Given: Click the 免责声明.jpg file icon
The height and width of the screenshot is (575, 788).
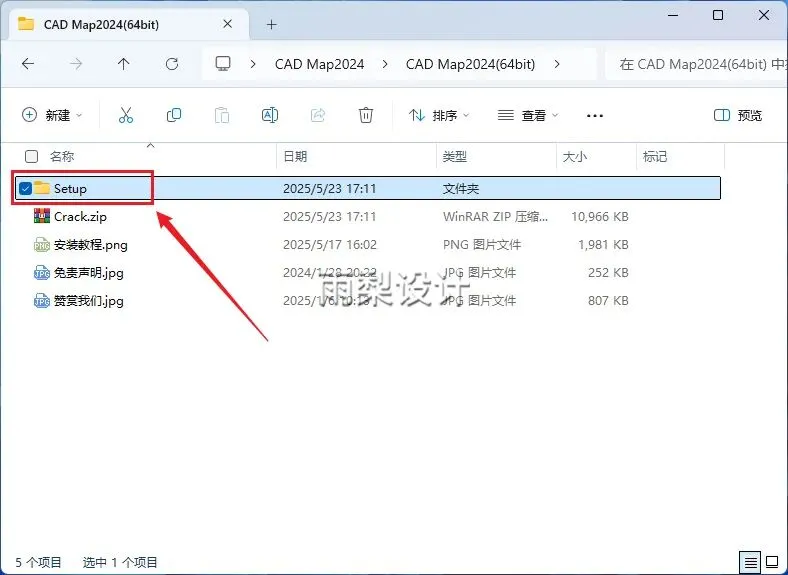Looking at the screenshot, I should pos(42,272).
